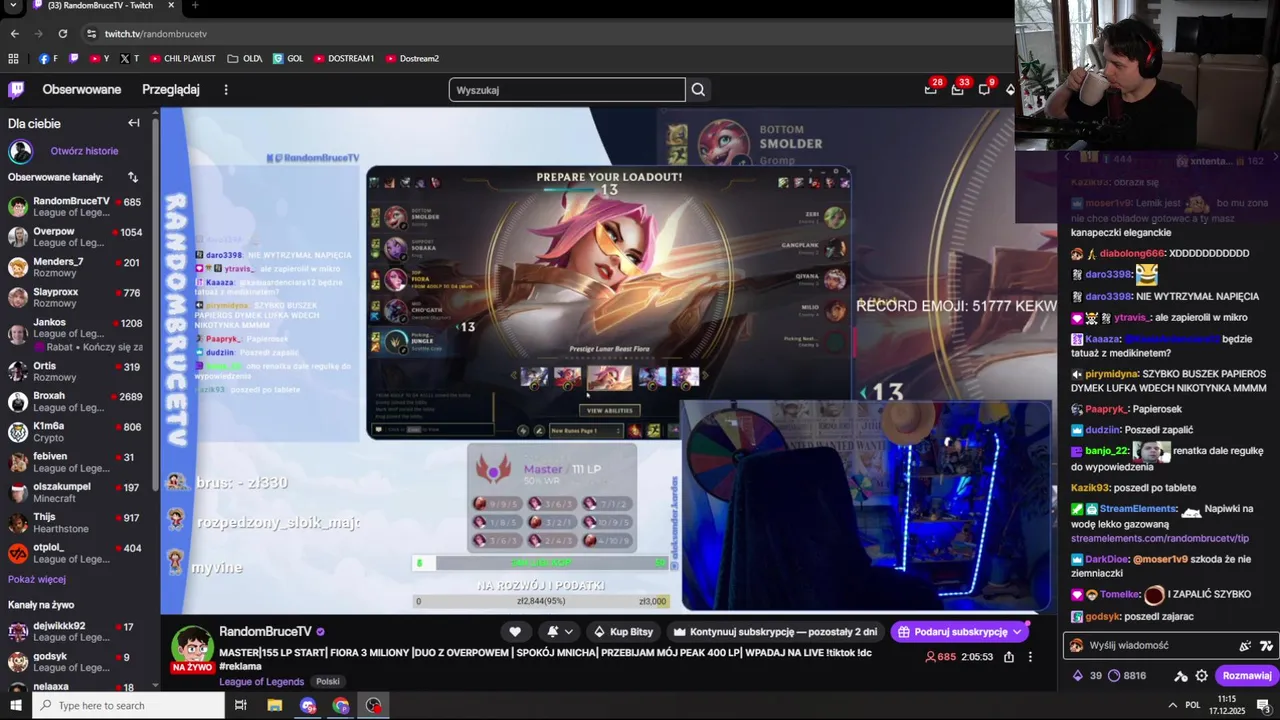Open browser tab search dropdown arrow
Viewport: 1280px width, 720px height.
[x=14, y=6]
